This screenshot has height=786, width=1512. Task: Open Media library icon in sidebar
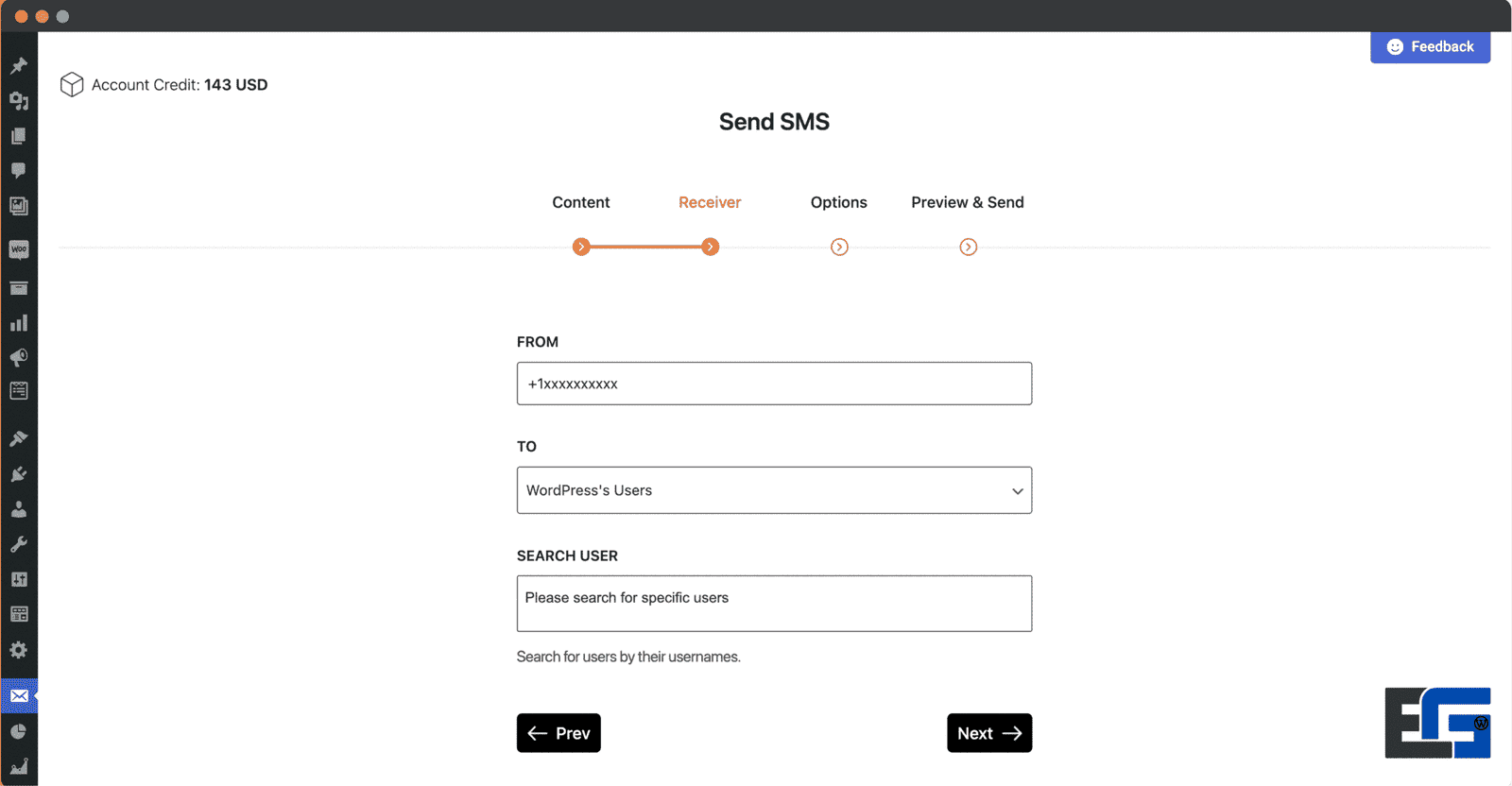point(19,101)
